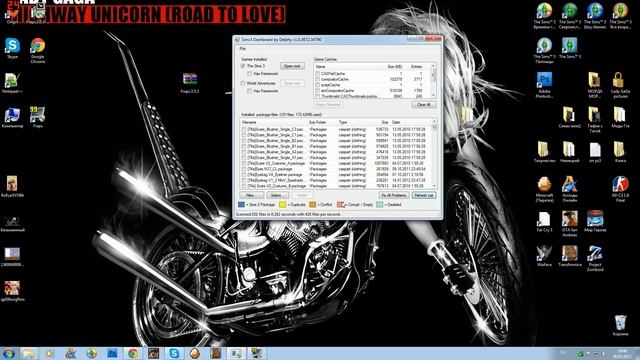Open Windows Explorer from taskbar

click(x=28, y=353)
